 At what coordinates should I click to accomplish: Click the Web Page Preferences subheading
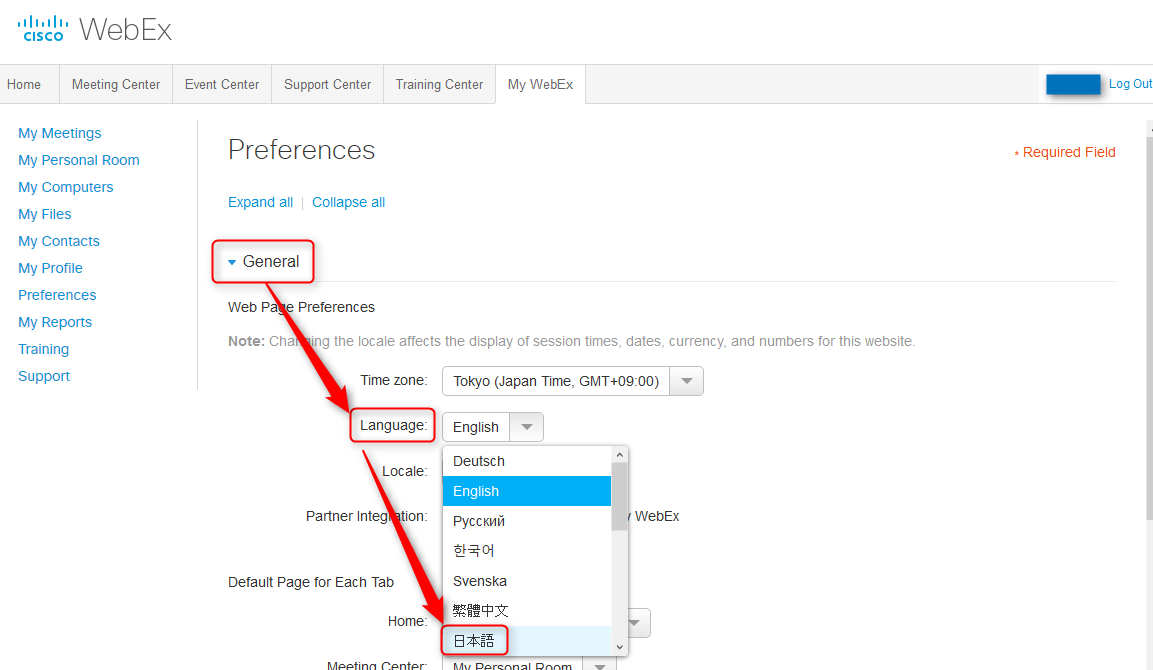pyautogui.click(x=301, y=307)
